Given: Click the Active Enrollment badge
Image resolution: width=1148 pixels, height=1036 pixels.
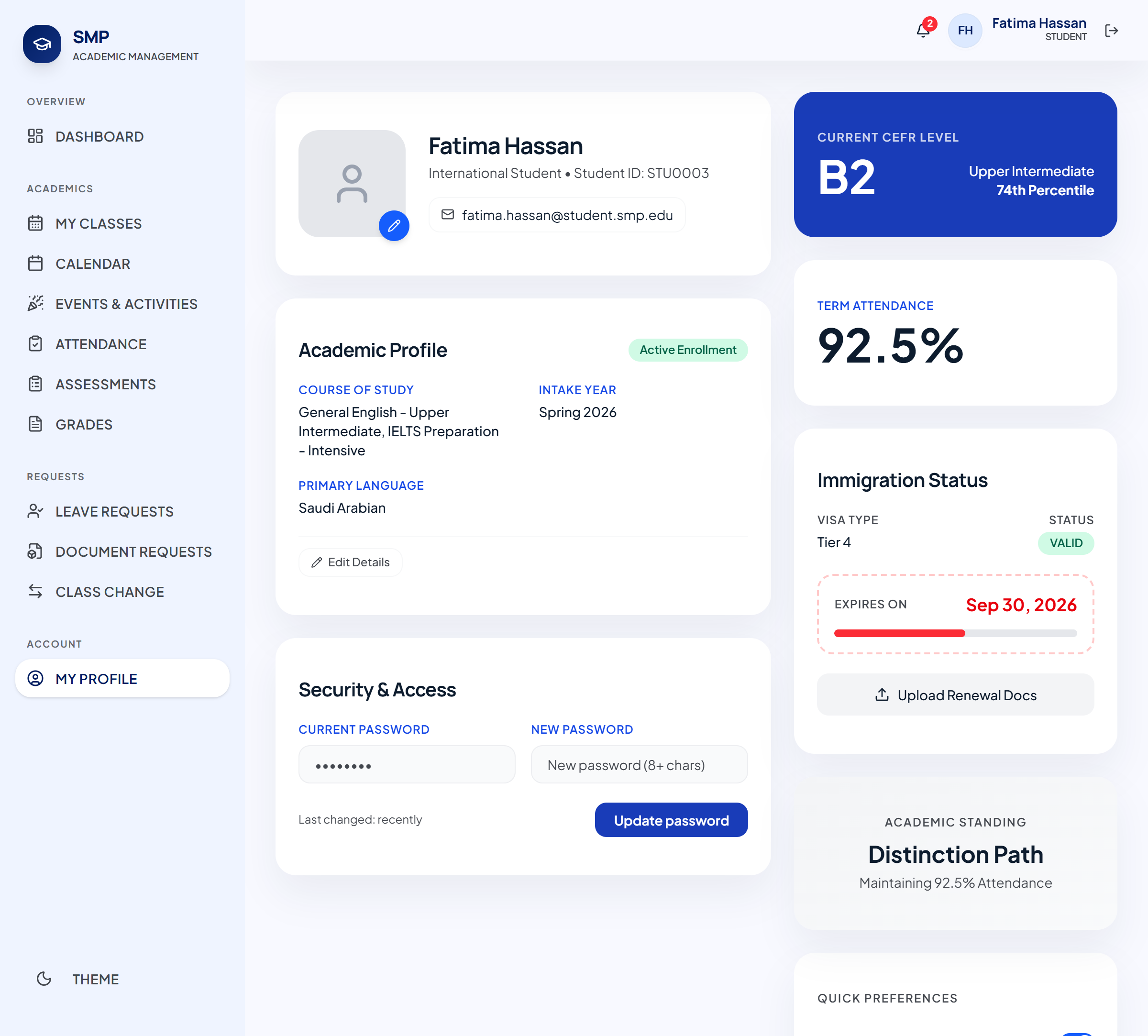Looking at the screenshot, I should 687,350.
